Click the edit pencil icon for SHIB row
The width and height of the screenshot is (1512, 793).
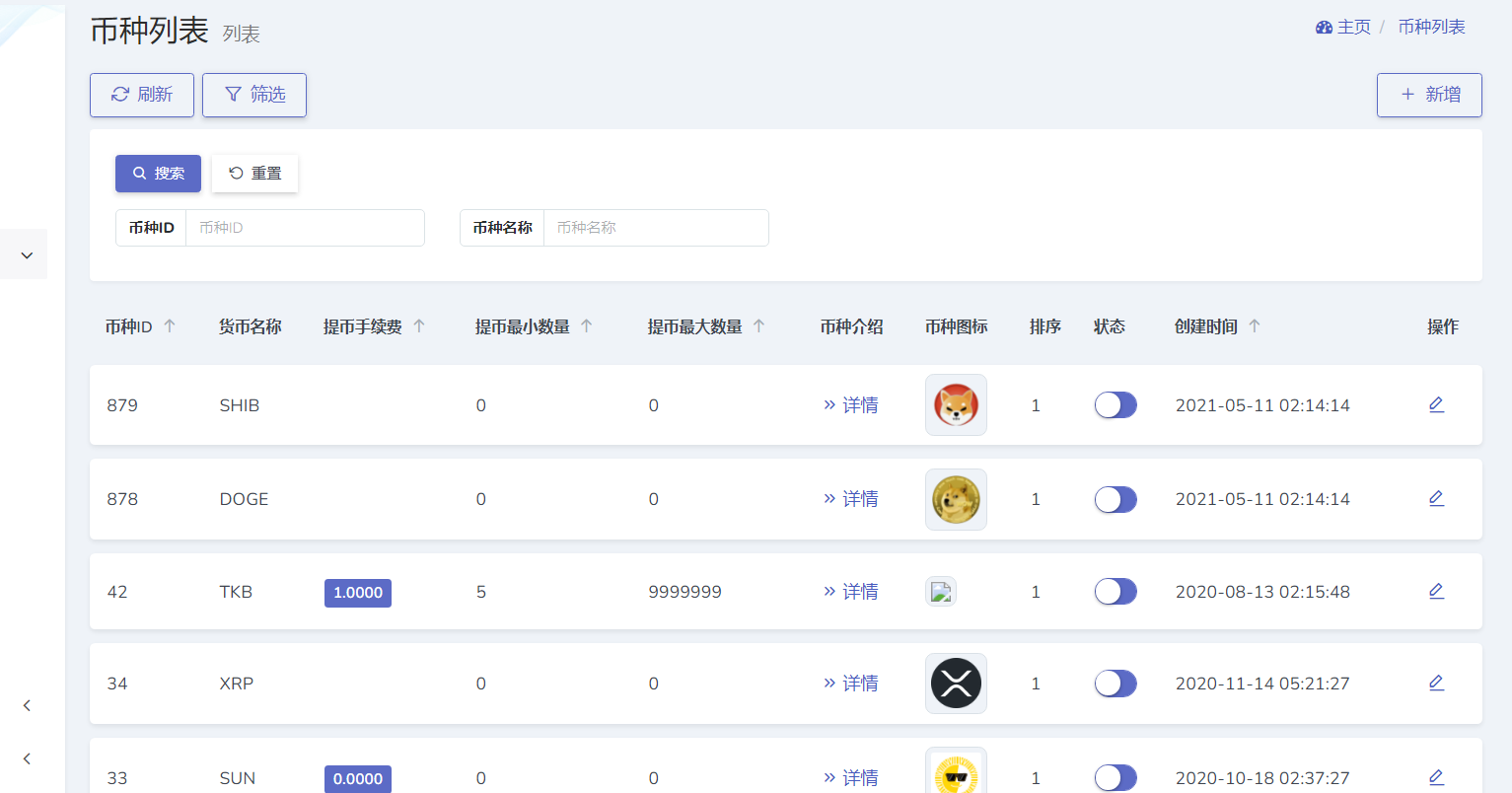coord(1436,404)
